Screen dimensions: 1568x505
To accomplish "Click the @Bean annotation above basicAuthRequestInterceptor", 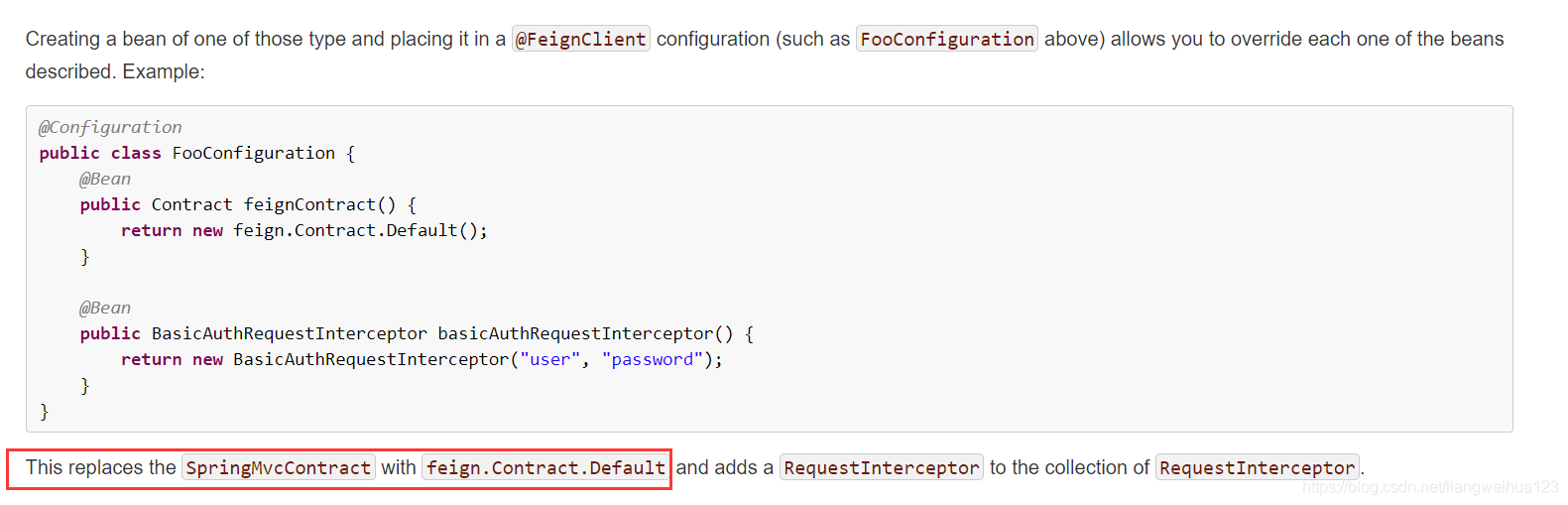I will (105, 308).
